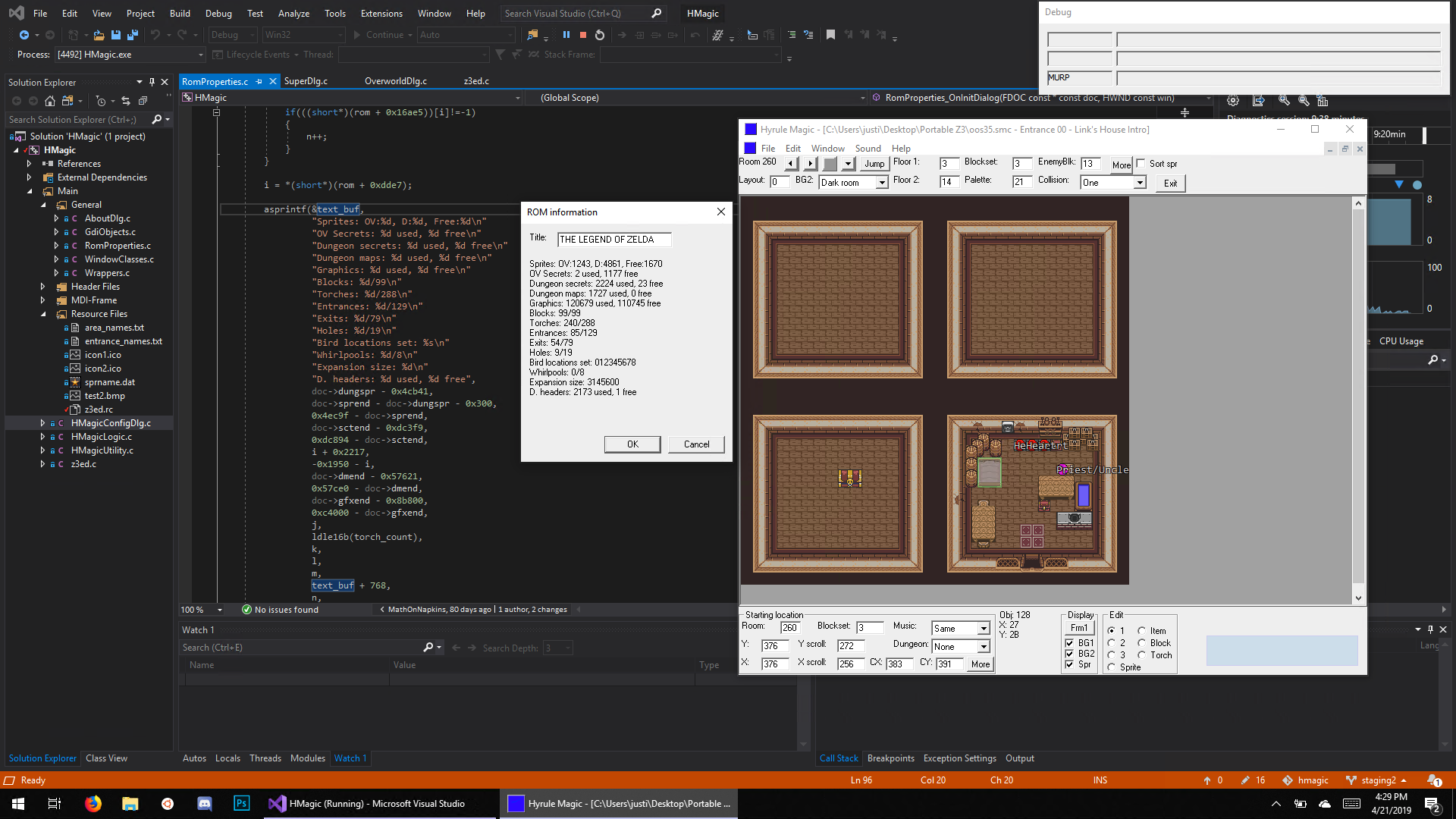Zoom out on the diagnostic tools timeline
This screenshot has width=1456, height=819.
click(1304, 100)
